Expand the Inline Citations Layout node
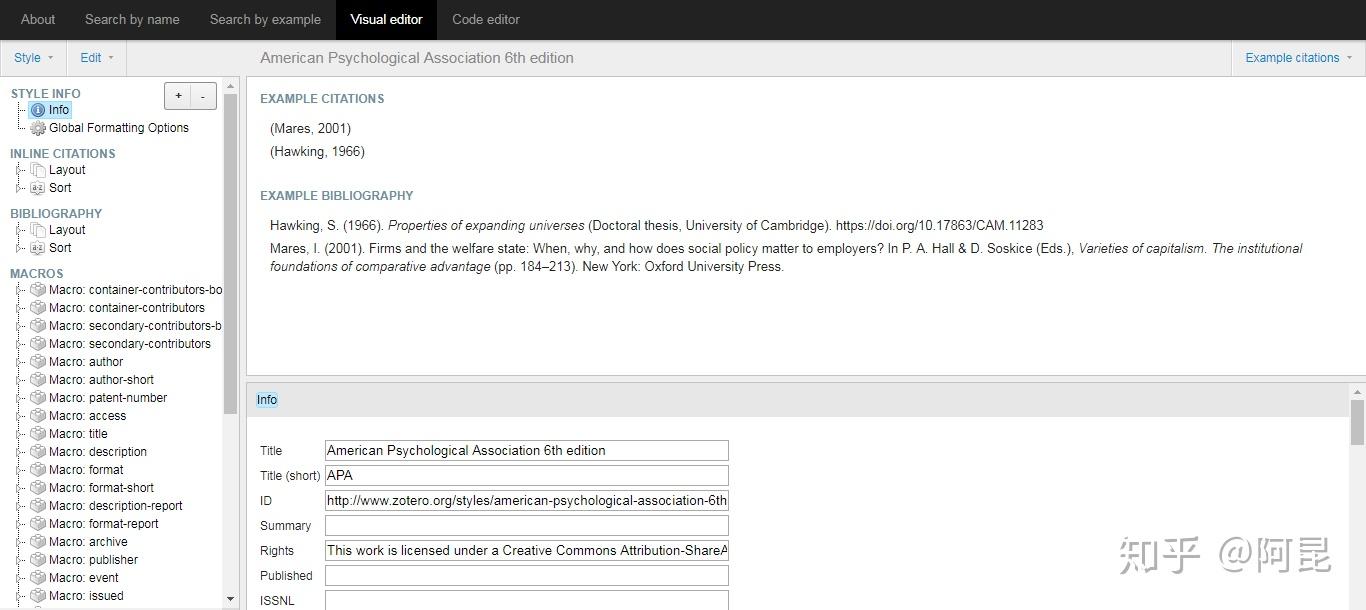The height and width of the screenshot is (610, 1366). coord(21,170)
